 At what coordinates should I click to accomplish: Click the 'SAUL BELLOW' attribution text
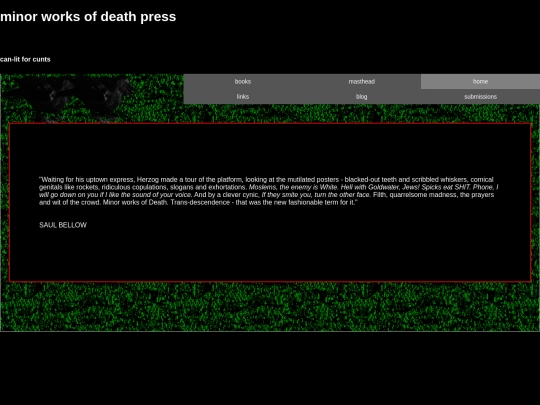tap(63, 225)
